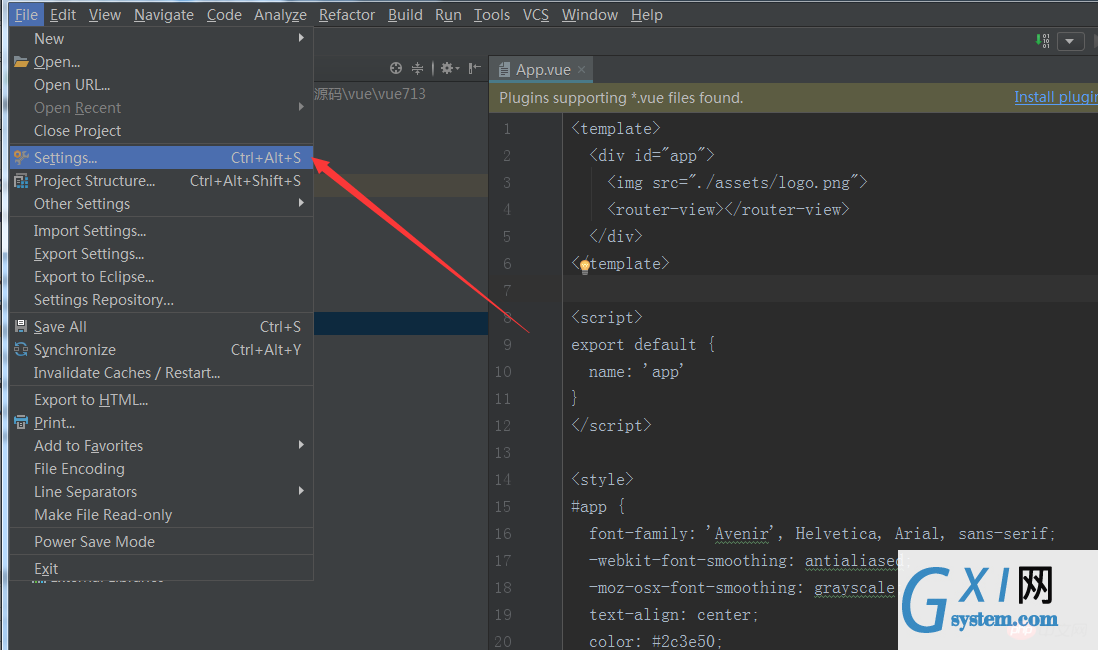Click the 'name: 'app'' code line
This screenshot has height=650, width=1098.
click(636, 371)
